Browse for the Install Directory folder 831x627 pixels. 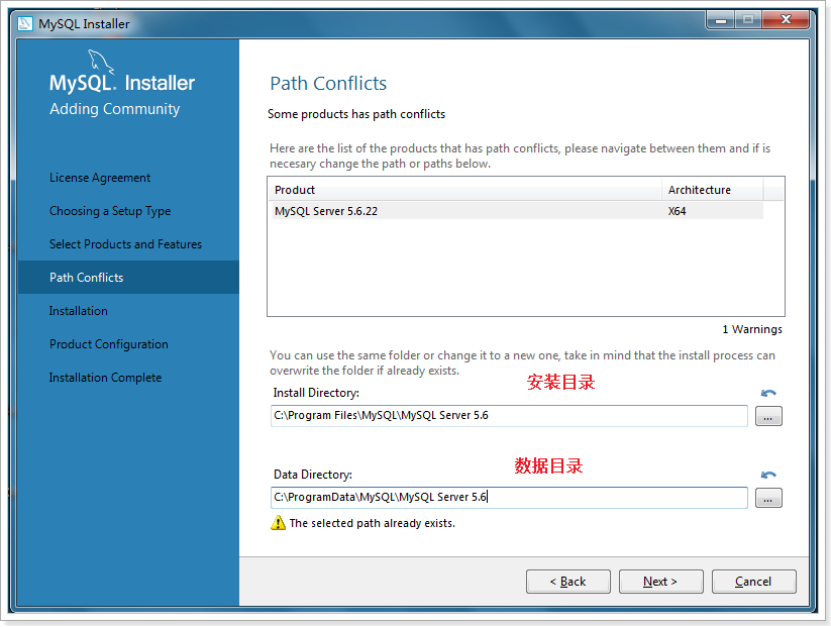768,416
